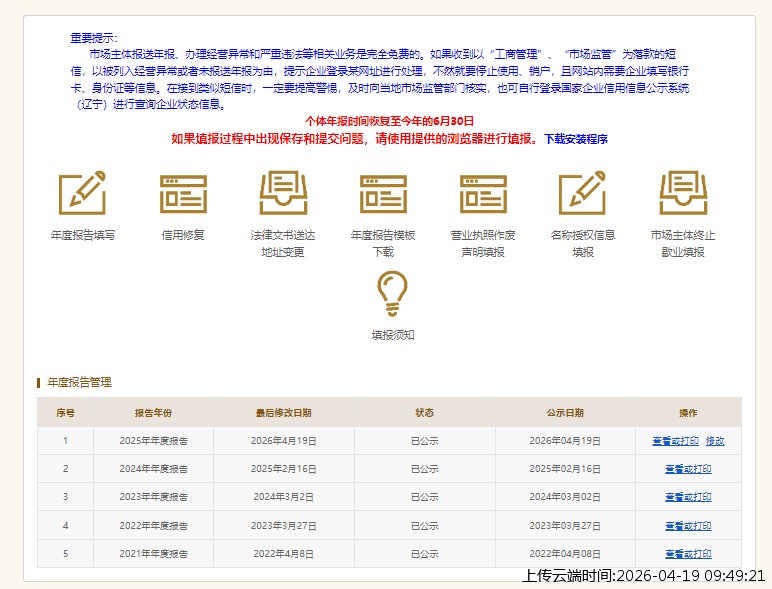Click the 信用修复 icon
The width and height of the screenshot is (772, 589).
(x=183, y=194)
